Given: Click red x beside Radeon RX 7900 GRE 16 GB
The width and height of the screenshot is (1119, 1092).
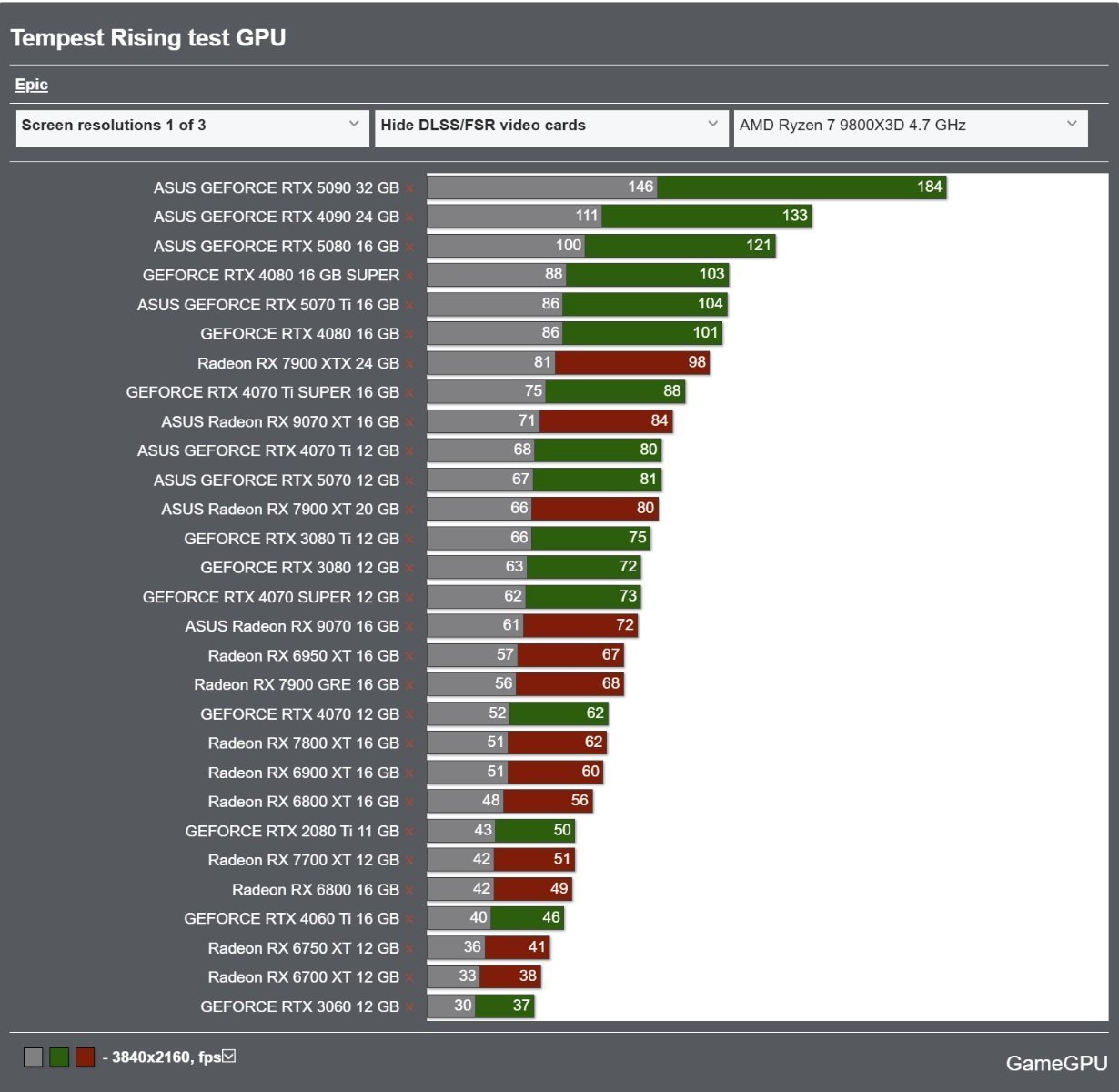Looking at the screenshot, I should click(410, 685).
